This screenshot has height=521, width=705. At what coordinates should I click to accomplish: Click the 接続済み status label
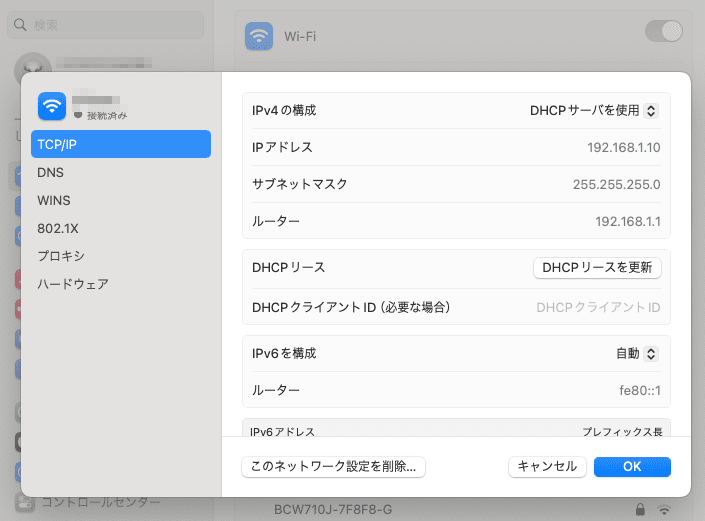107,116
